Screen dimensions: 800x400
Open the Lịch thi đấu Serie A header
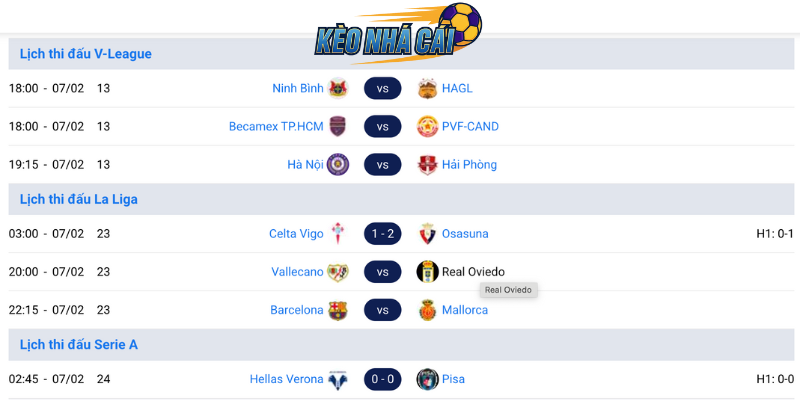coord(79,345)
